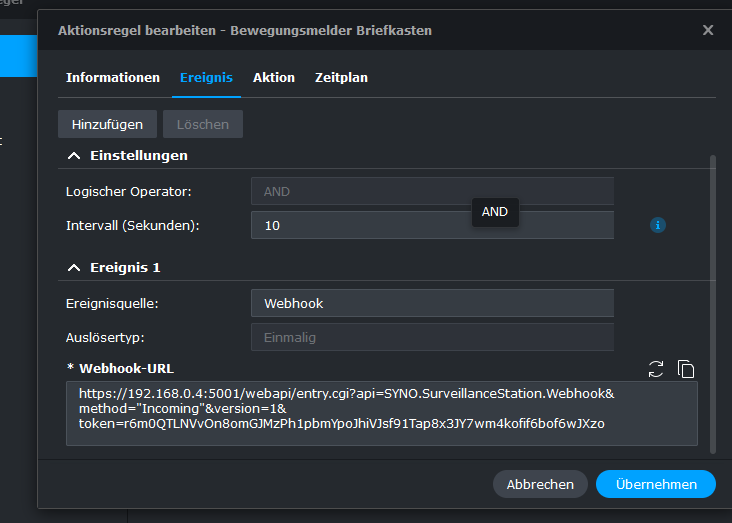Screen dimensions: 732x523
Task: Click the Hinzufügen button
Action: (x=107, y=124)
